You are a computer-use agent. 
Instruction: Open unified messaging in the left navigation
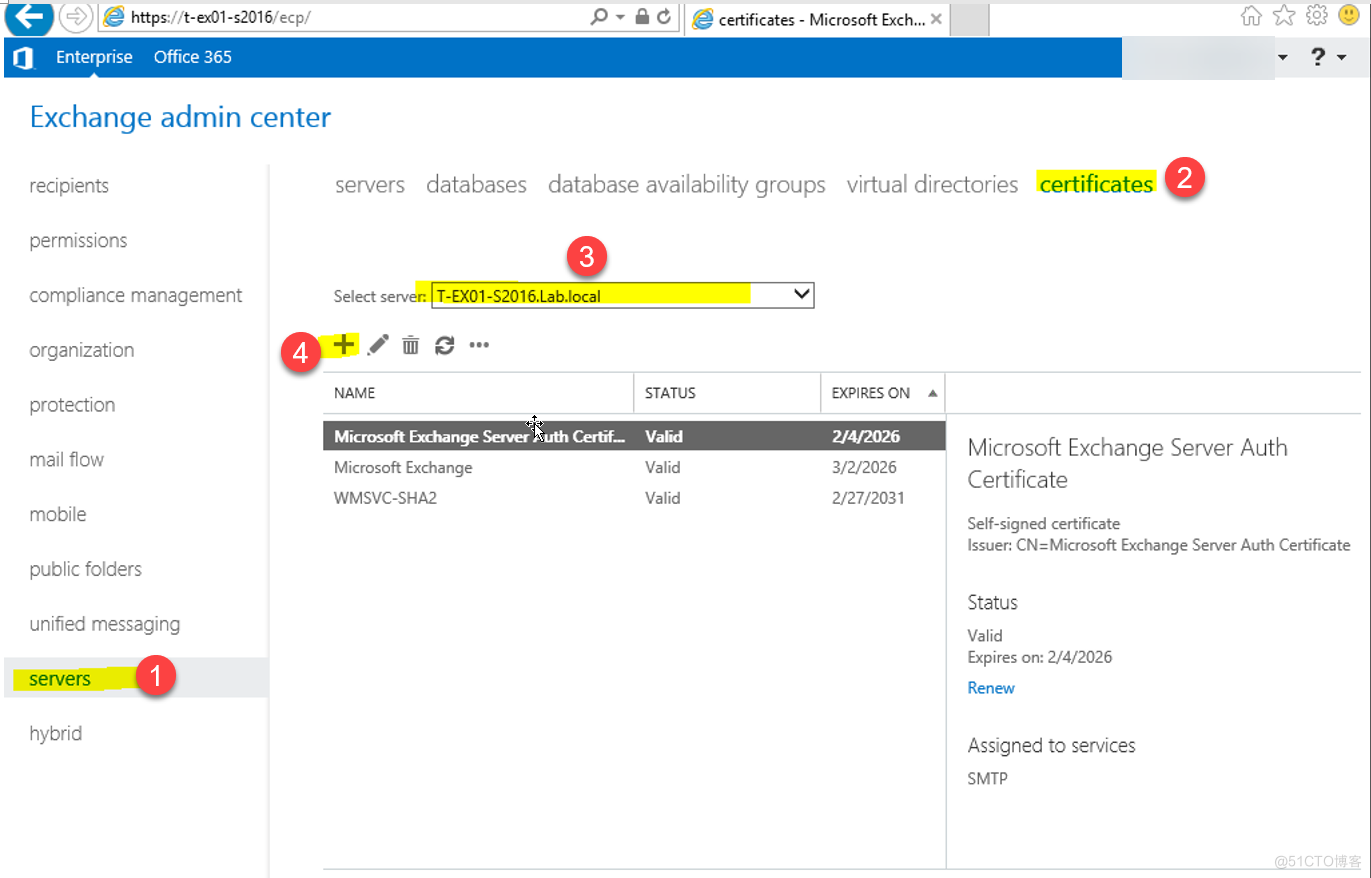tap(105, 624)
